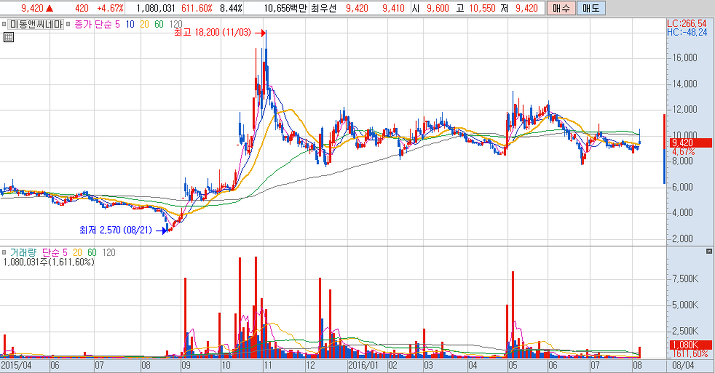Click the 시 9,600 open price
Image resolution: width=715 pixels, height=373 pixels.
pyautogui.click(x=430, y=8)
